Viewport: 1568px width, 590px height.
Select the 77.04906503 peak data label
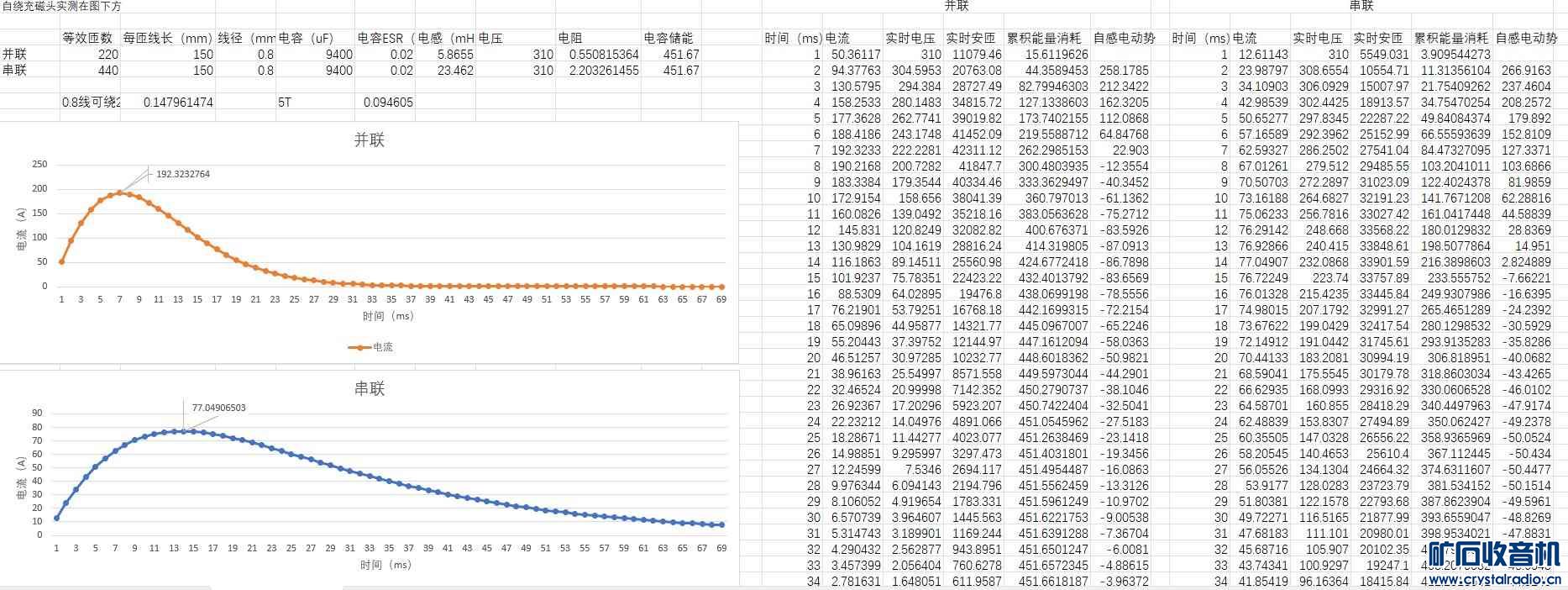pos(218,408)
